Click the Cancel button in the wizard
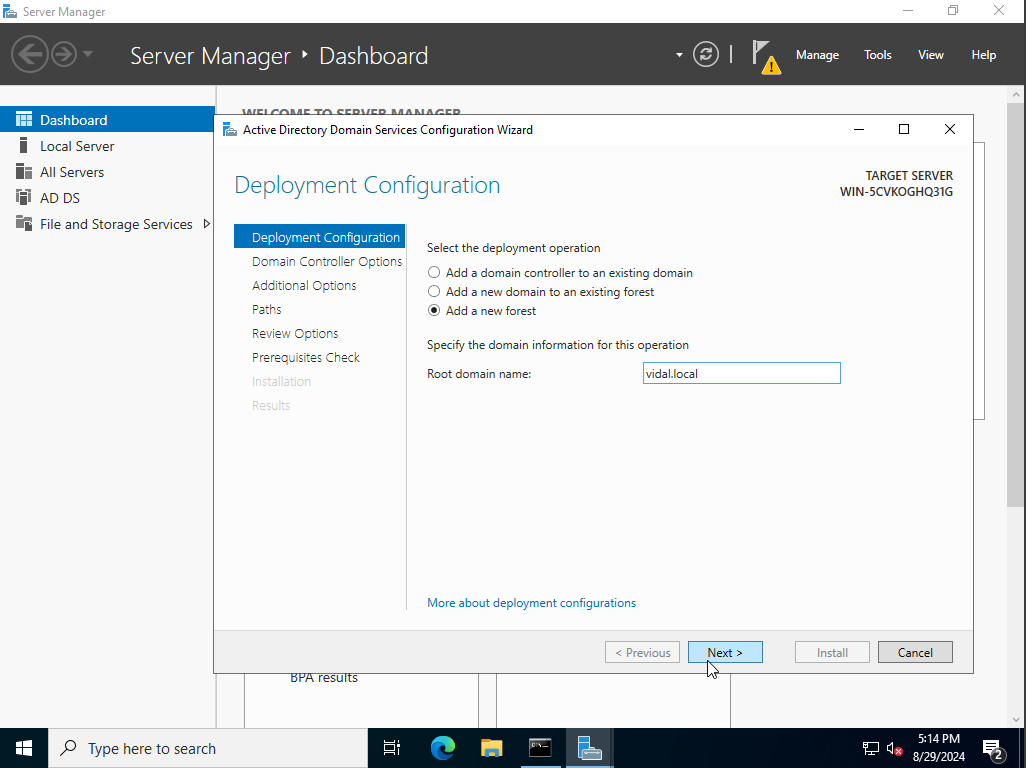The image size is (1026, 768). pos(915,652)
